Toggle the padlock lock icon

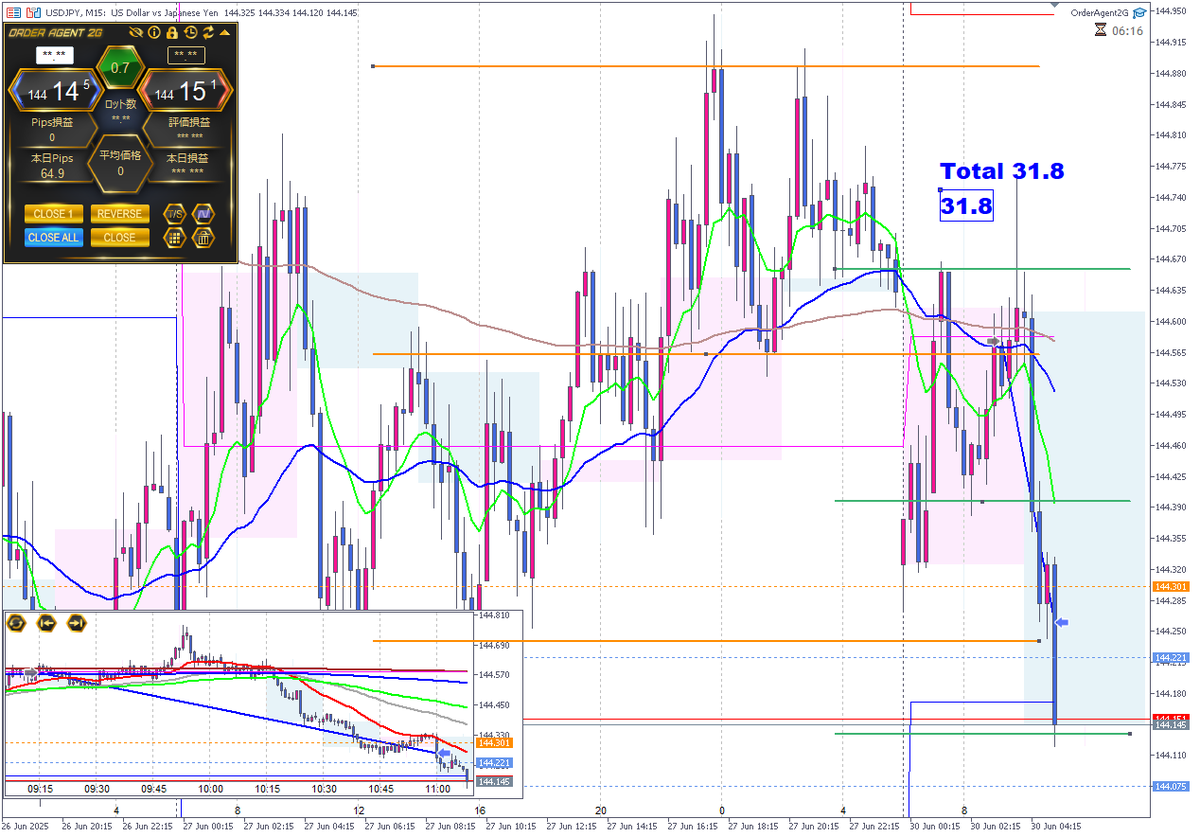tap(172, 32)
